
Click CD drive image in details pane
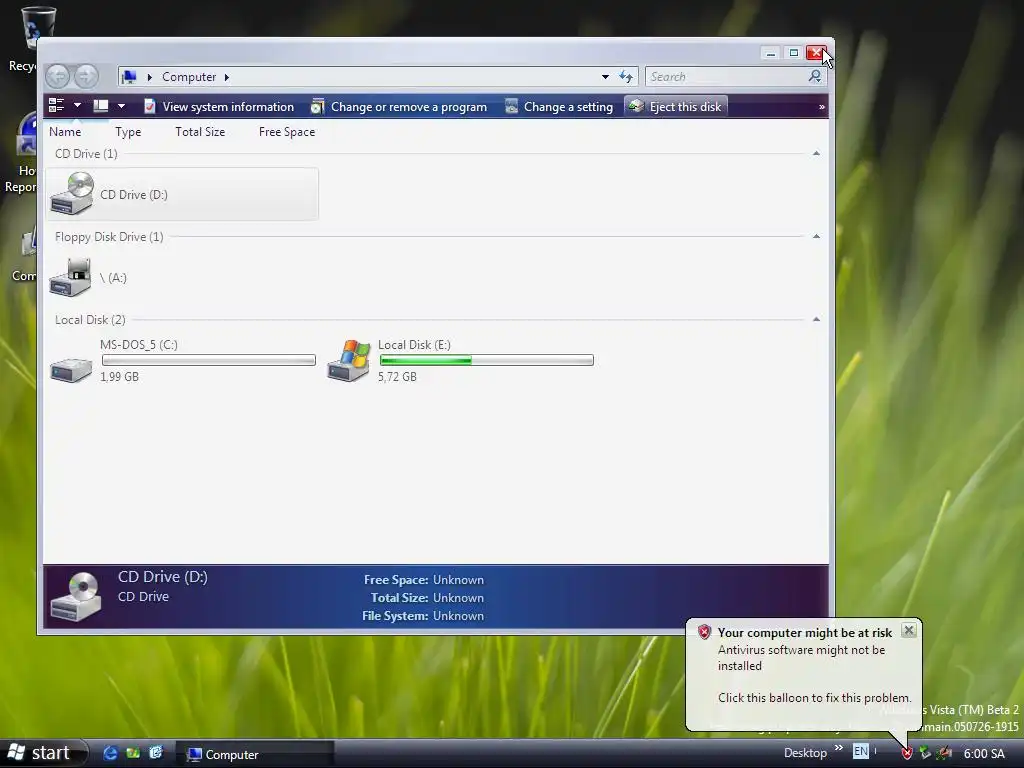[x=76, y=596]
